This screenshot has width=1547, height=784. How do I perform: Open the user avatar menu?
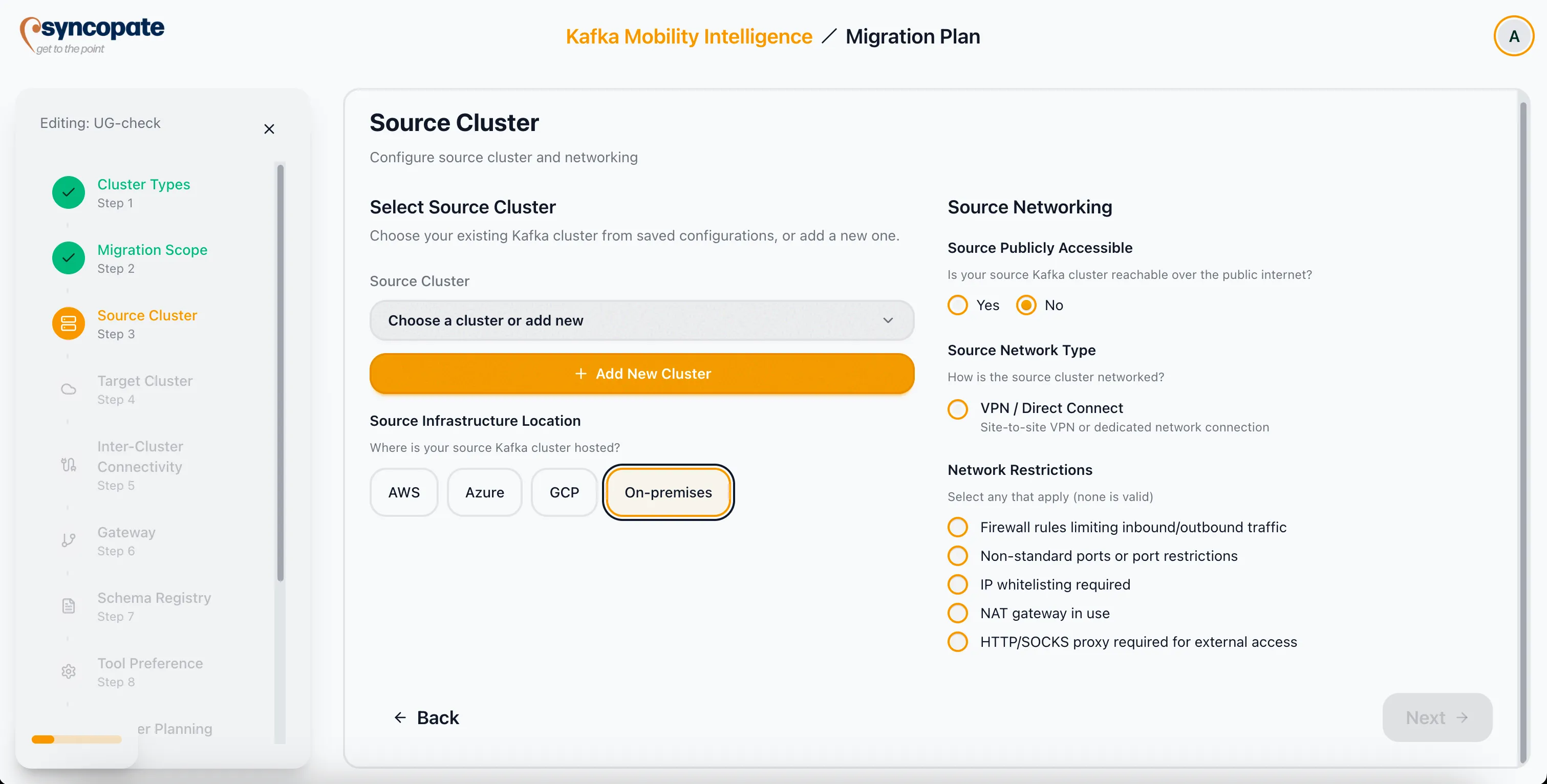(1513, 36)
